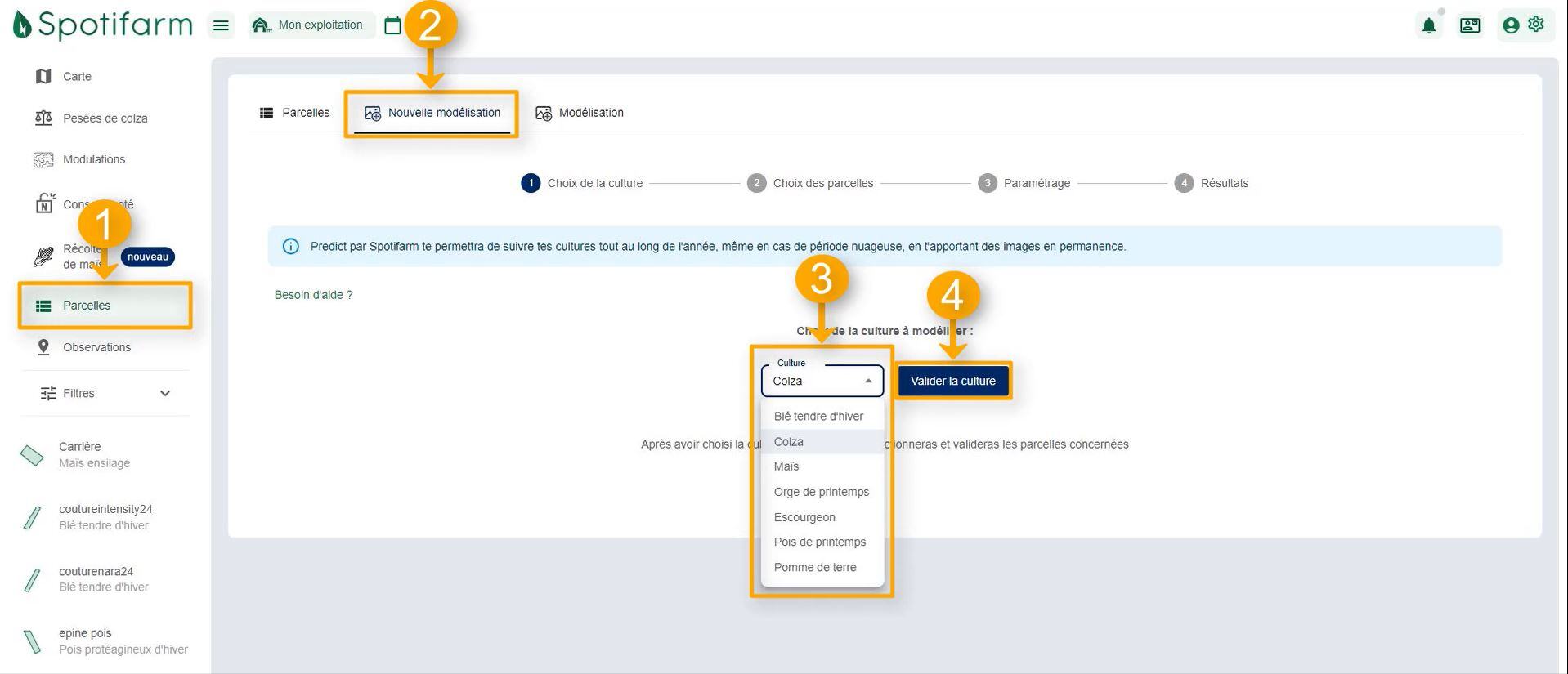The image size is (1568, 674).
Task: Open user account settings icon
Action: [1524, 25]
